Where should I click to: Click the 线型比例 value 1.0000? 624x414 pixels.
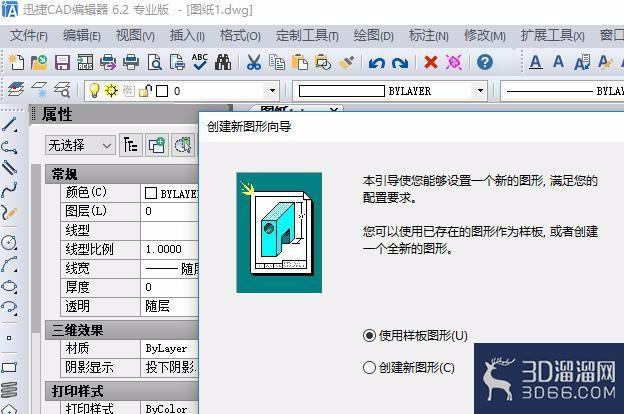[169, 249]
